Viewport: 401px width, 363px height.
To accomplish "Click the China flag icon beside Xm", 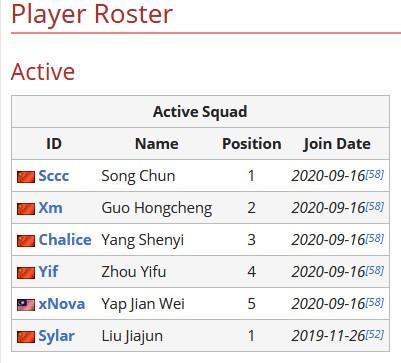I will [26, 209].
